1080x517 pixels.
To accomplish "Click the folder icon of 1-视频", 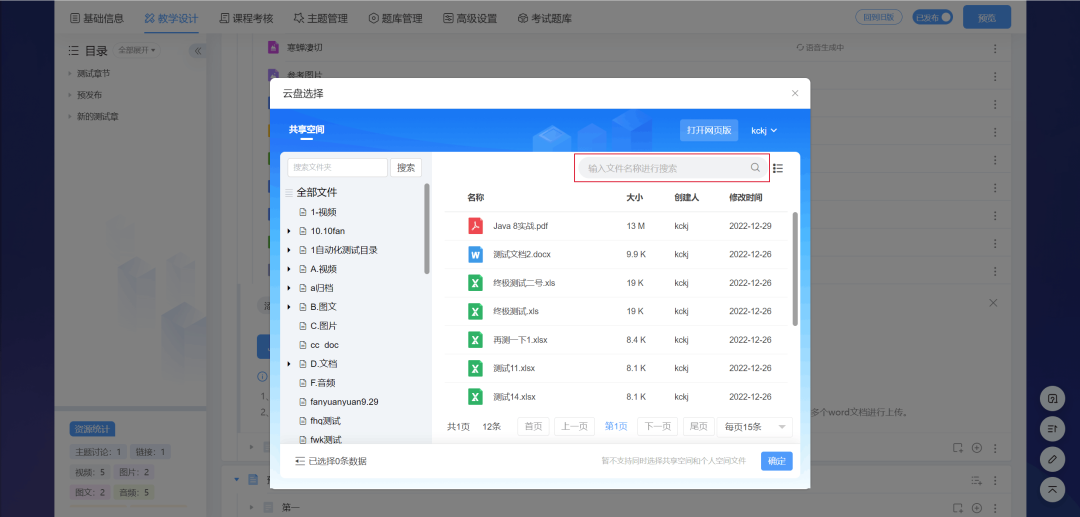I will pos(302,212).
